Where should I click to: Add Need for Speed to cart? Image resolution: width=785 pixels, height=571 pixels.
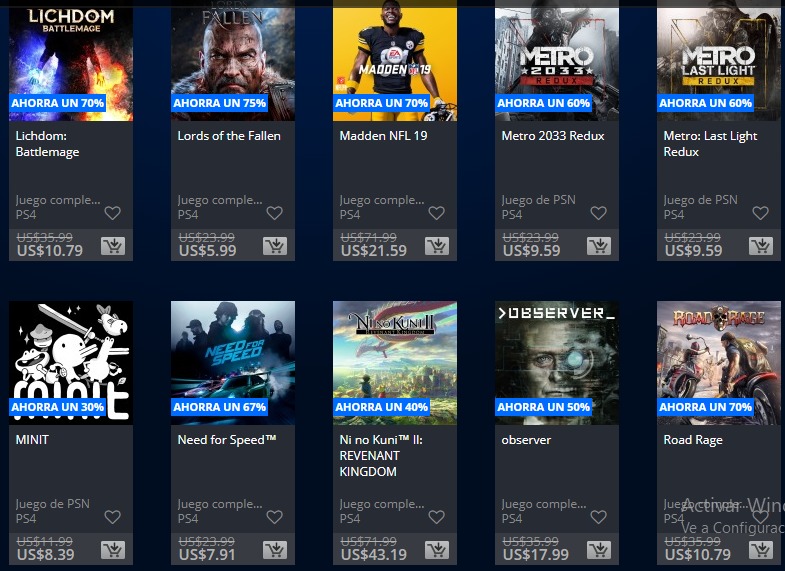275,549
